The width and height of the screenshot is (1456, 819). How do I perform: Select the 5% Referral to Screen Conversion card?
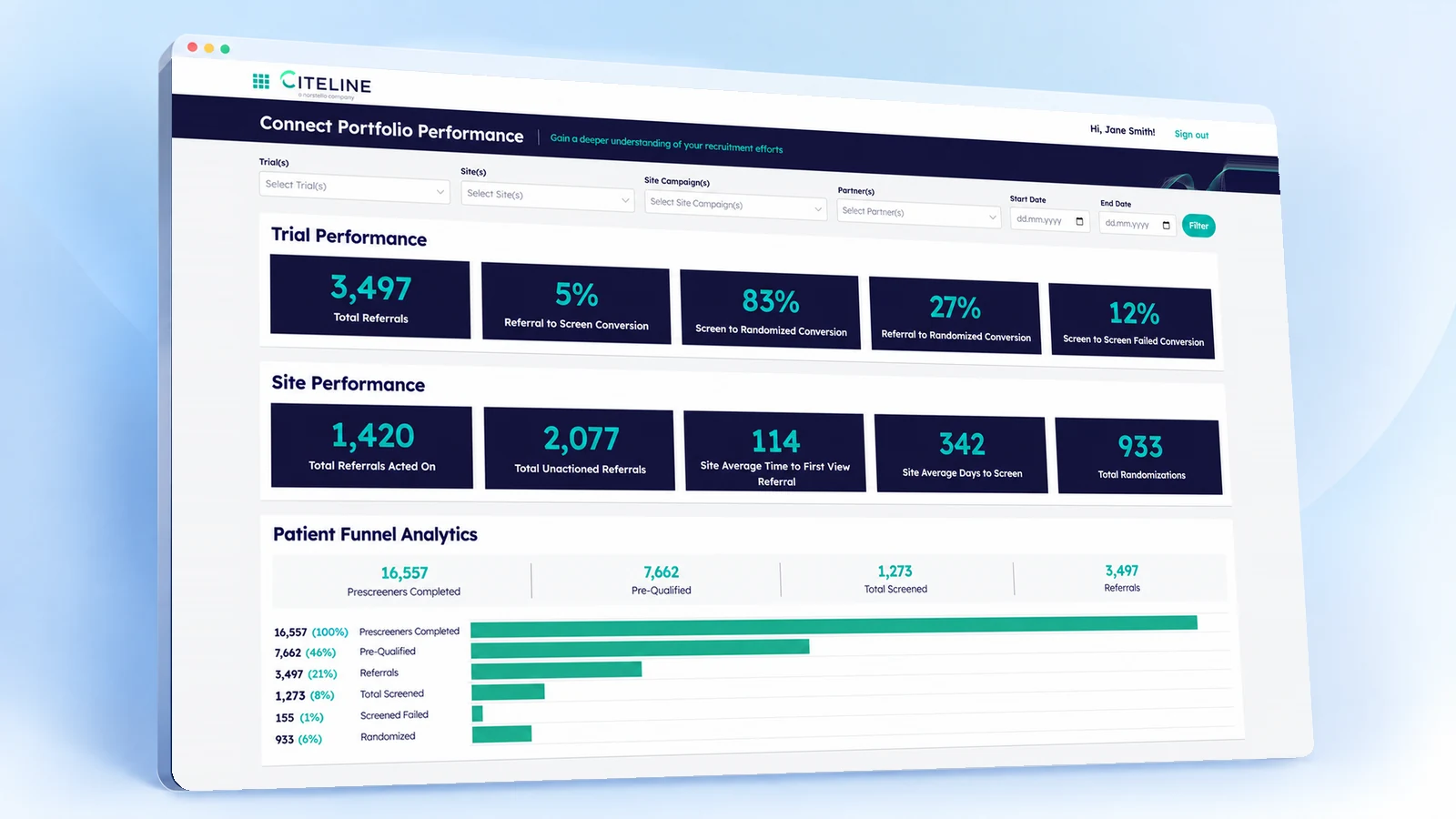click(x=576, y=304)
